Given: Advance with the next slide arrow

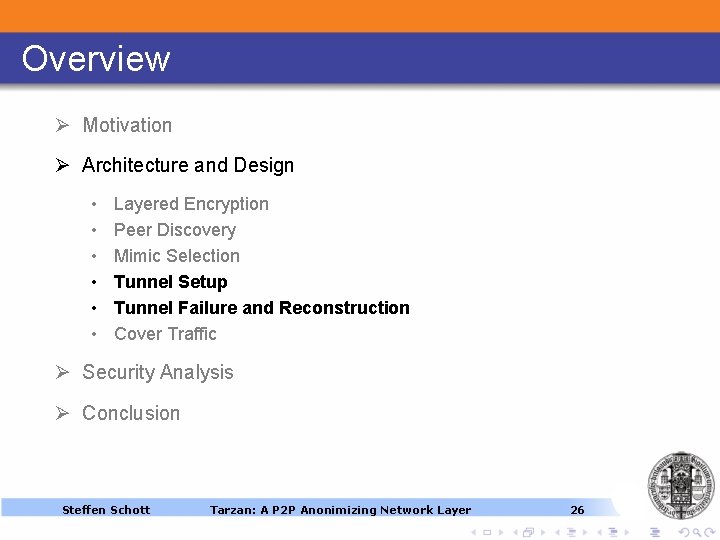Looking at the screenshot, I should [501, 532].
